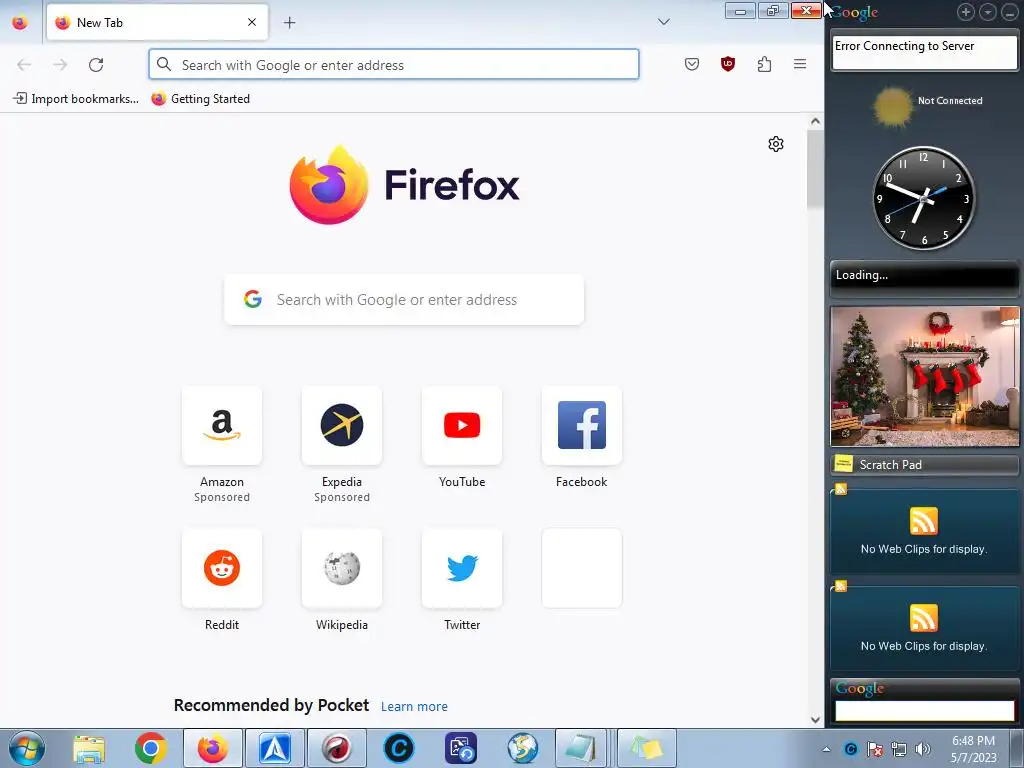Select the New Tab tab

coord(157,22)
